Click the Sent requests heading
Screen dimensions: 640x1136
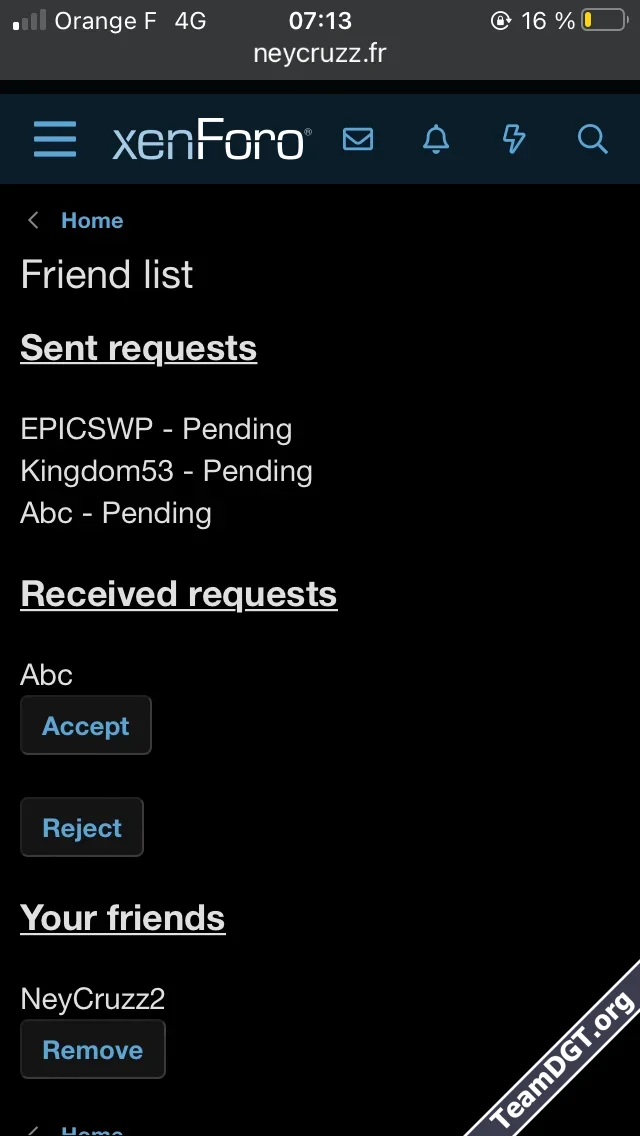(x=138, y=347)
